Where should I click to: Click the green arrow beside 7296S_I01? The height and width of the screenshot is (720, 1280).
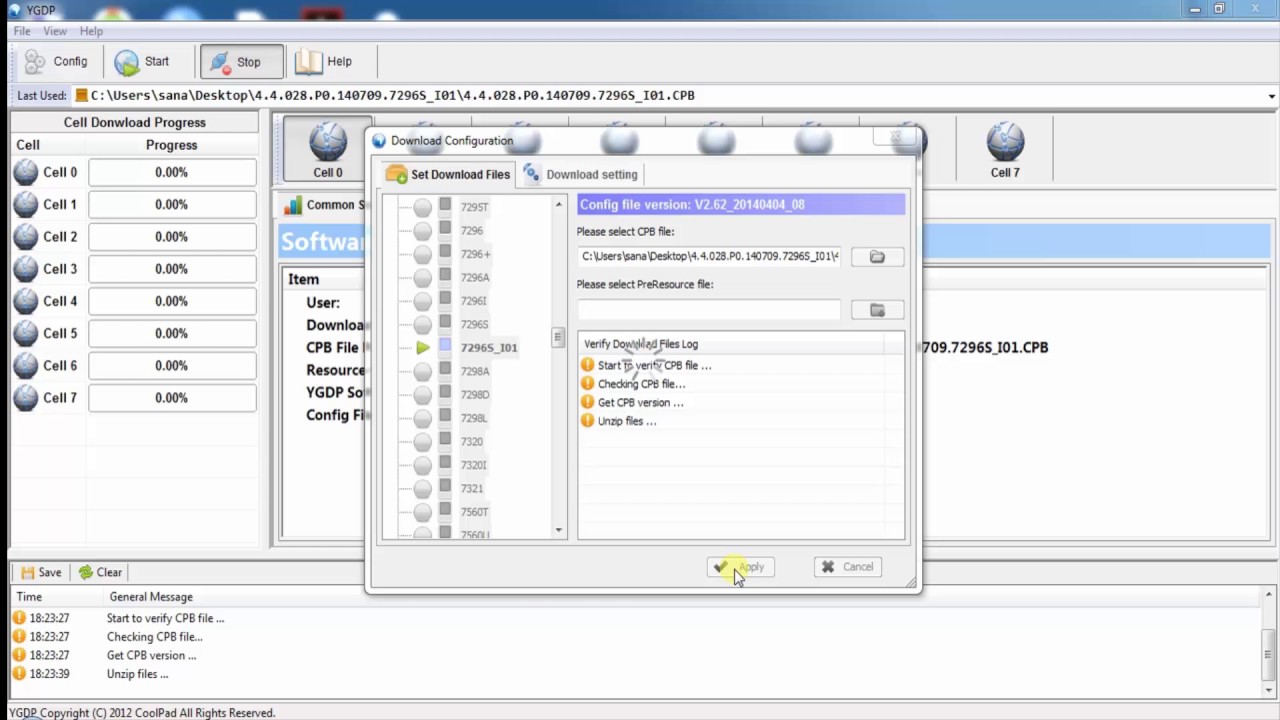(423, 347)
